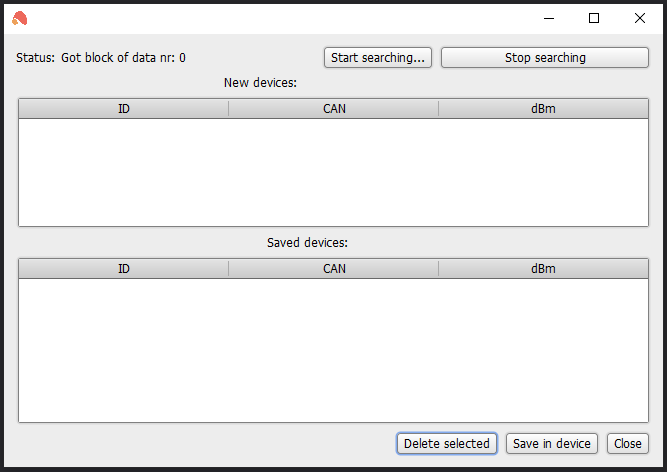Click Stop searching button
The width and height of the screenshot is (667, 472).
[x=544, y=57]
